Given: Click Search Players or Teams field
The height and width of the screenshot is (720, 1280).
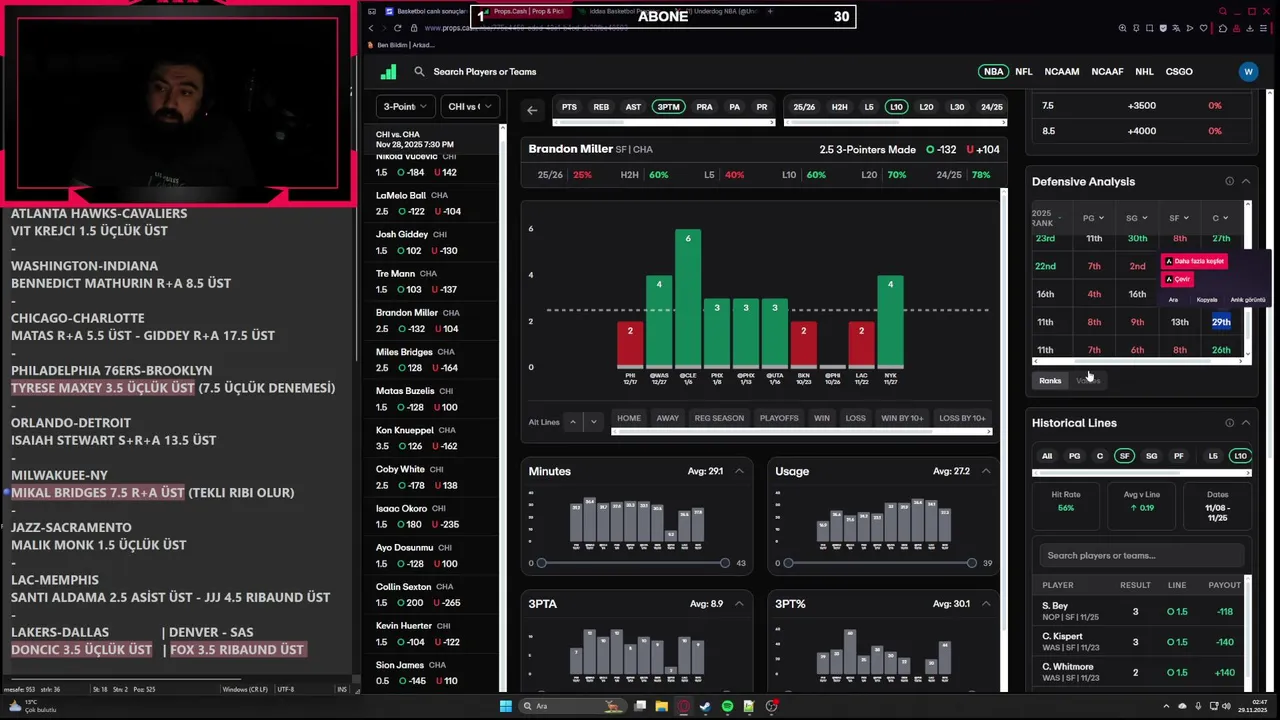Looking at the screenshot, I should point(485,72).
